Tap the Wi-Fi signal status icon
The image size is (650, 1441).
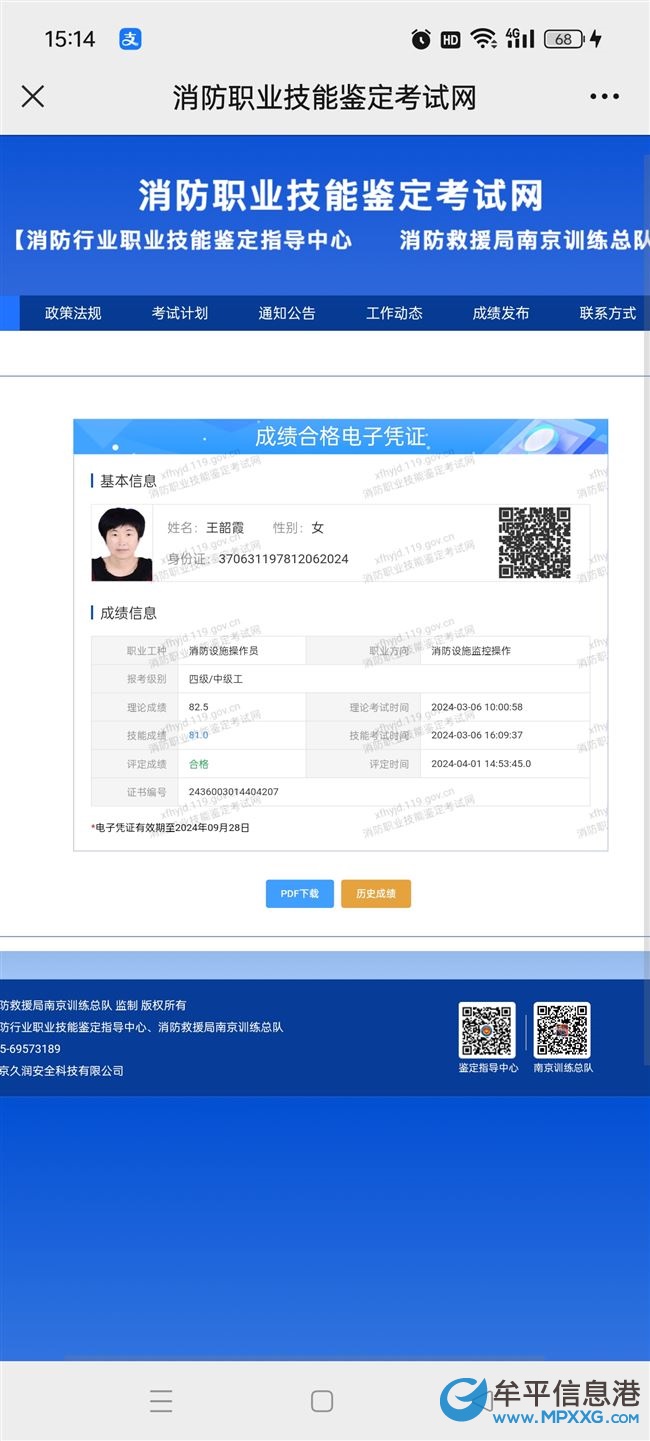484,39
